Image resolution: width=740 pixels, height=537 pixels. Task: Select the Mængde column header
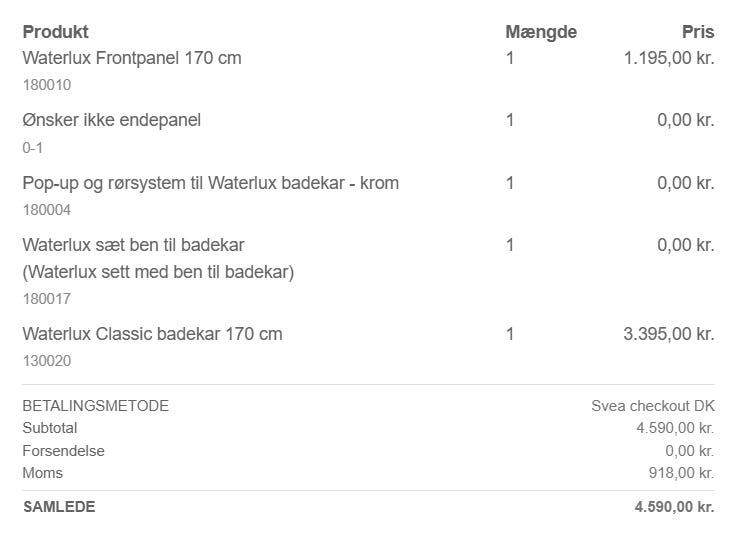click(540, 32)
